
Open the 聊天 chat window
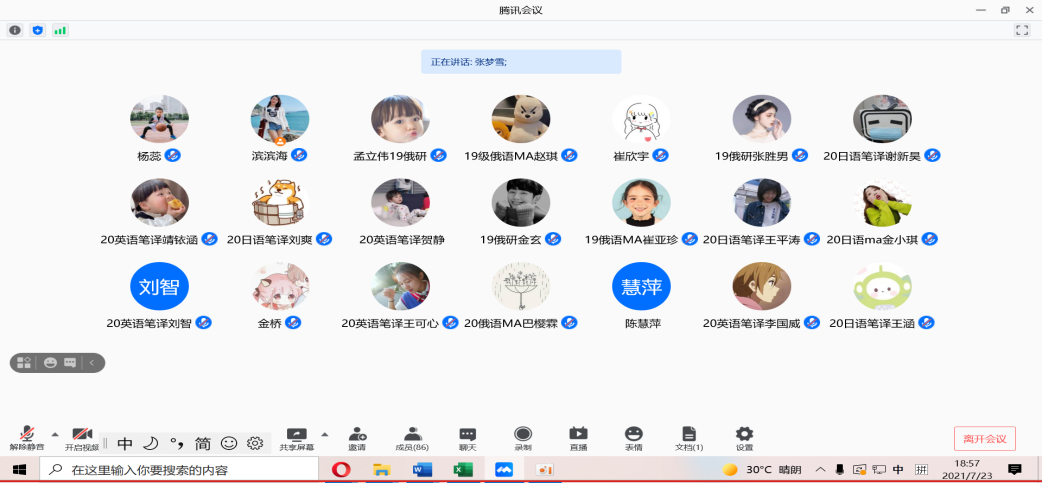point(467,438)
